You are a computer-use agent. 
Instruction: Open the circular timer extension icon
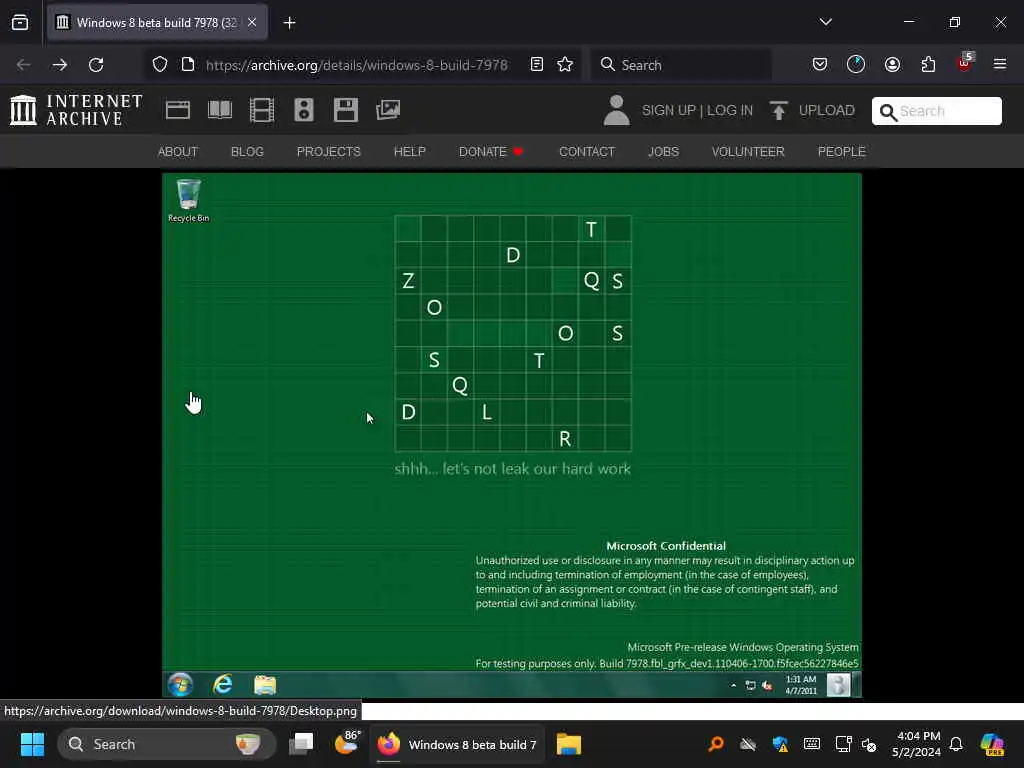pos(856,65)
